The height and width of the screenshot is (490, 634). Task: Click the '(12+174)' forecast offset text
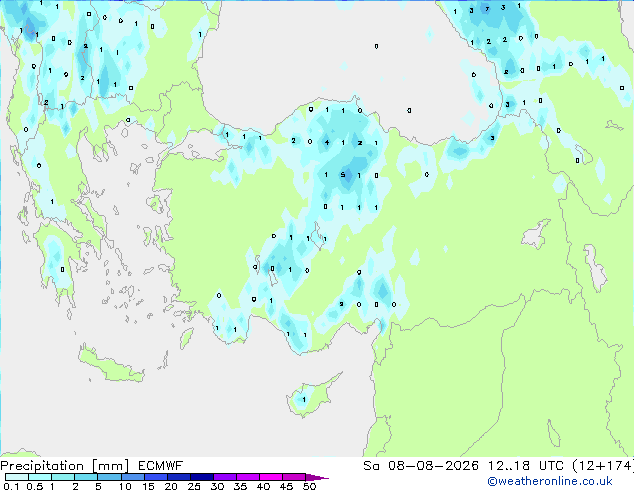(x=602, y=466)
